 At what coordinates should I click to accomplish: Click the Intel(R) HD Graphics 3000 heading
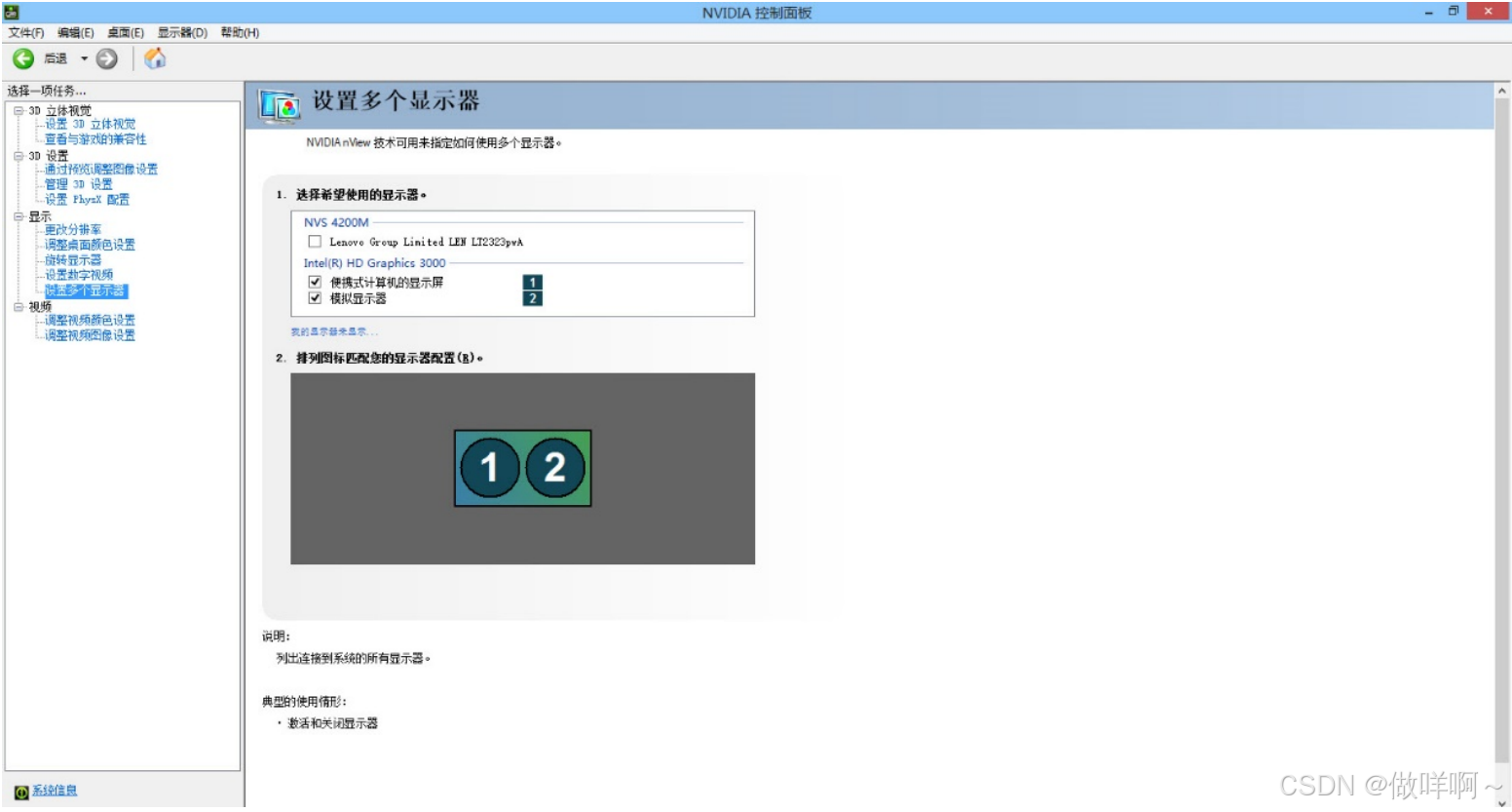pyautogui.click(x=374, y=263)
